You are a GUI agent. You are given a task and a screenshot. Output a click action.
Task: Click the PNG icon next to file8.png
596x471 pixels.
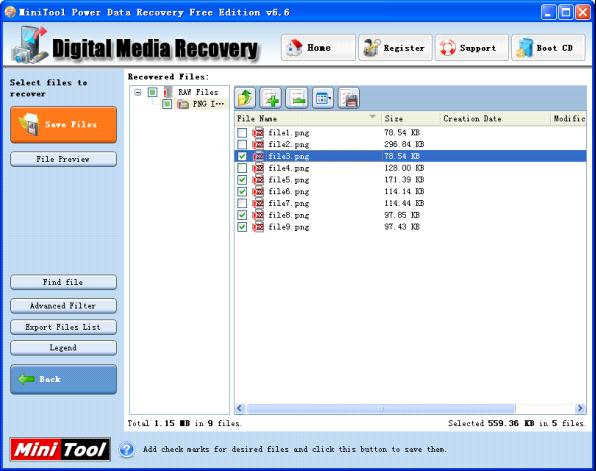(x=258, y=215)
